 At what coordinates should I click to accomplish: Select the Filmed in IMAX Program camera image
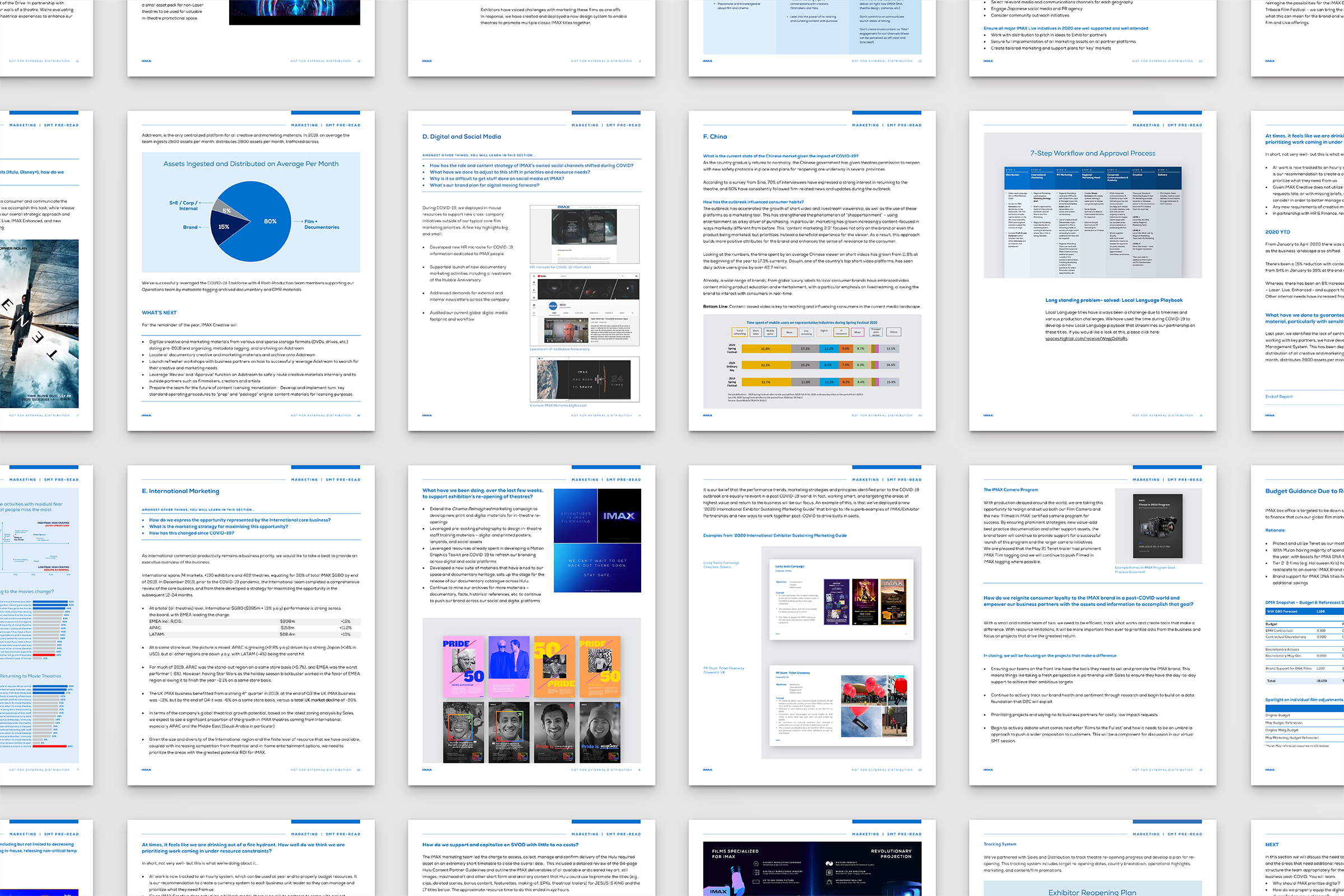[1157, 526]
